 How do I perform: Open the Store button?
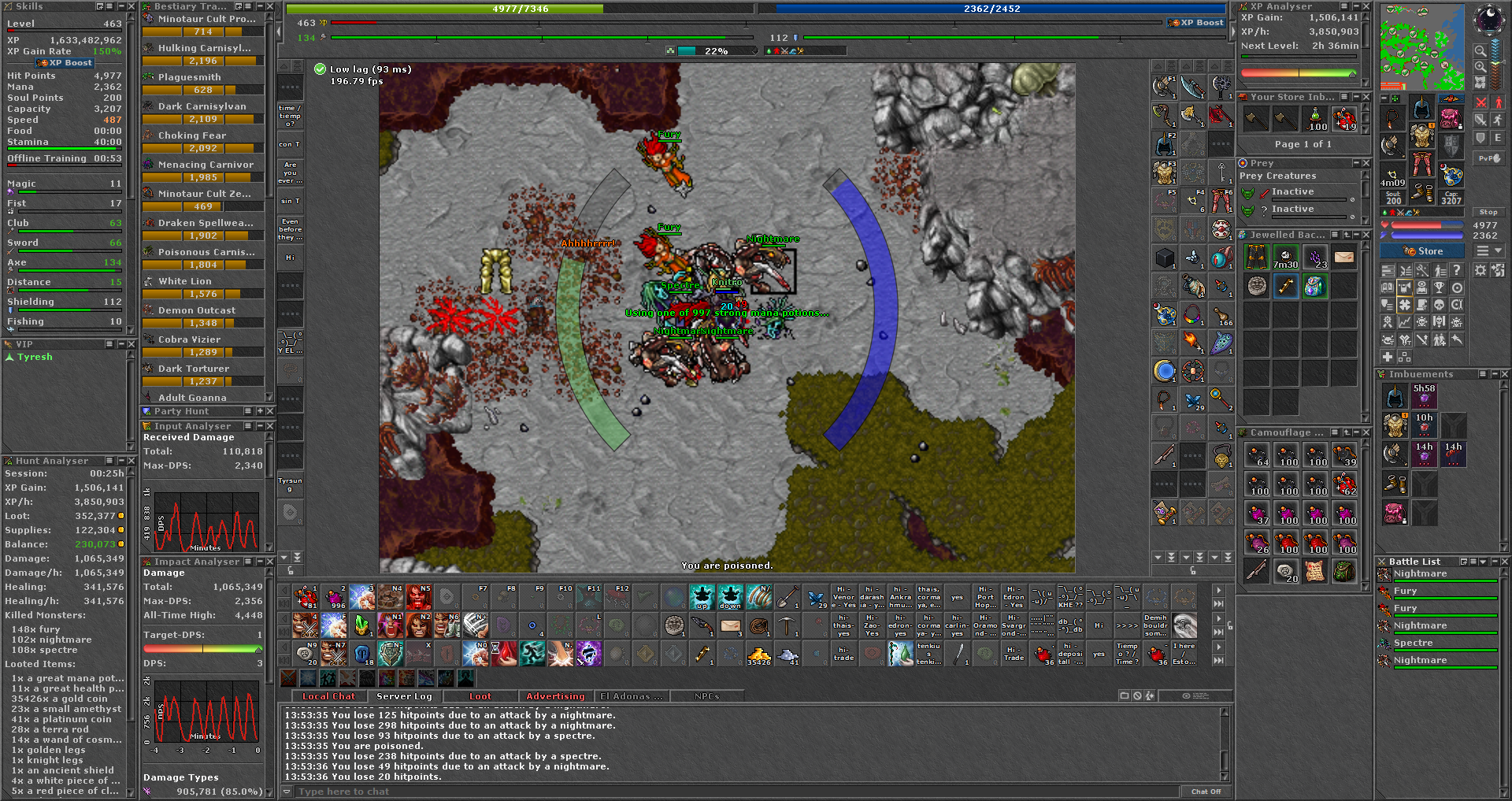[x=1422, y=251]
